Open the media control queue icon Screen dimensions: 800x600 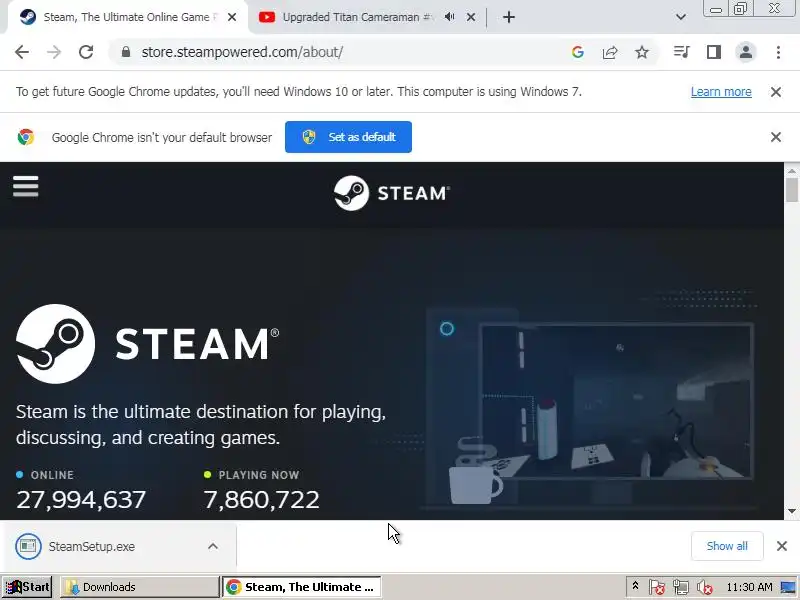coord(682,52)
